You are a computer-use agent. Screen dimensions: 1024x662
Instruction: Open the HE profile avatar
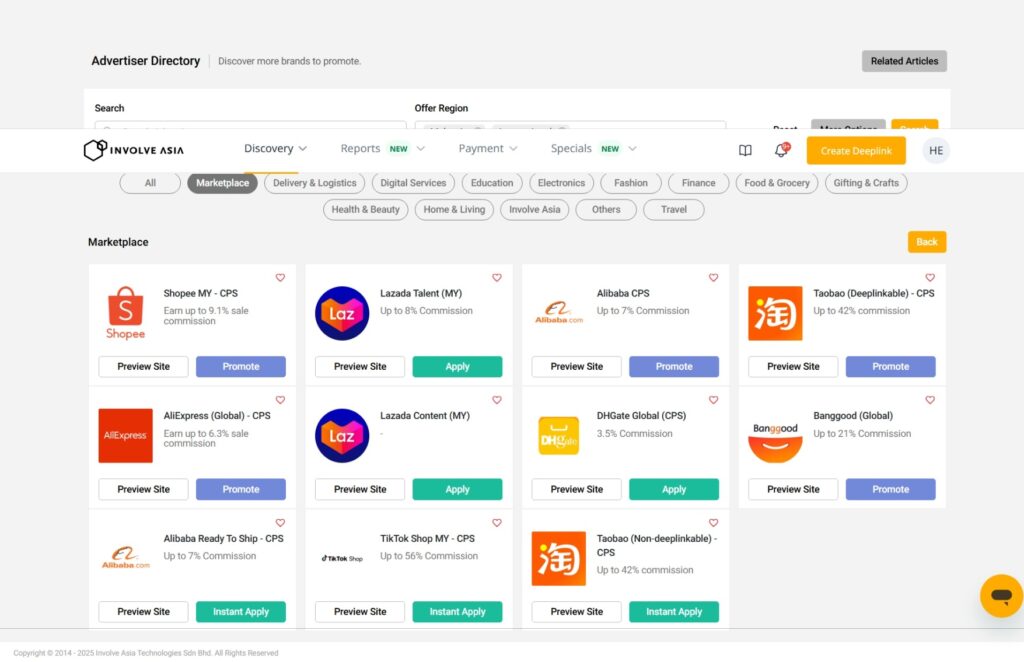coord(936,150)
